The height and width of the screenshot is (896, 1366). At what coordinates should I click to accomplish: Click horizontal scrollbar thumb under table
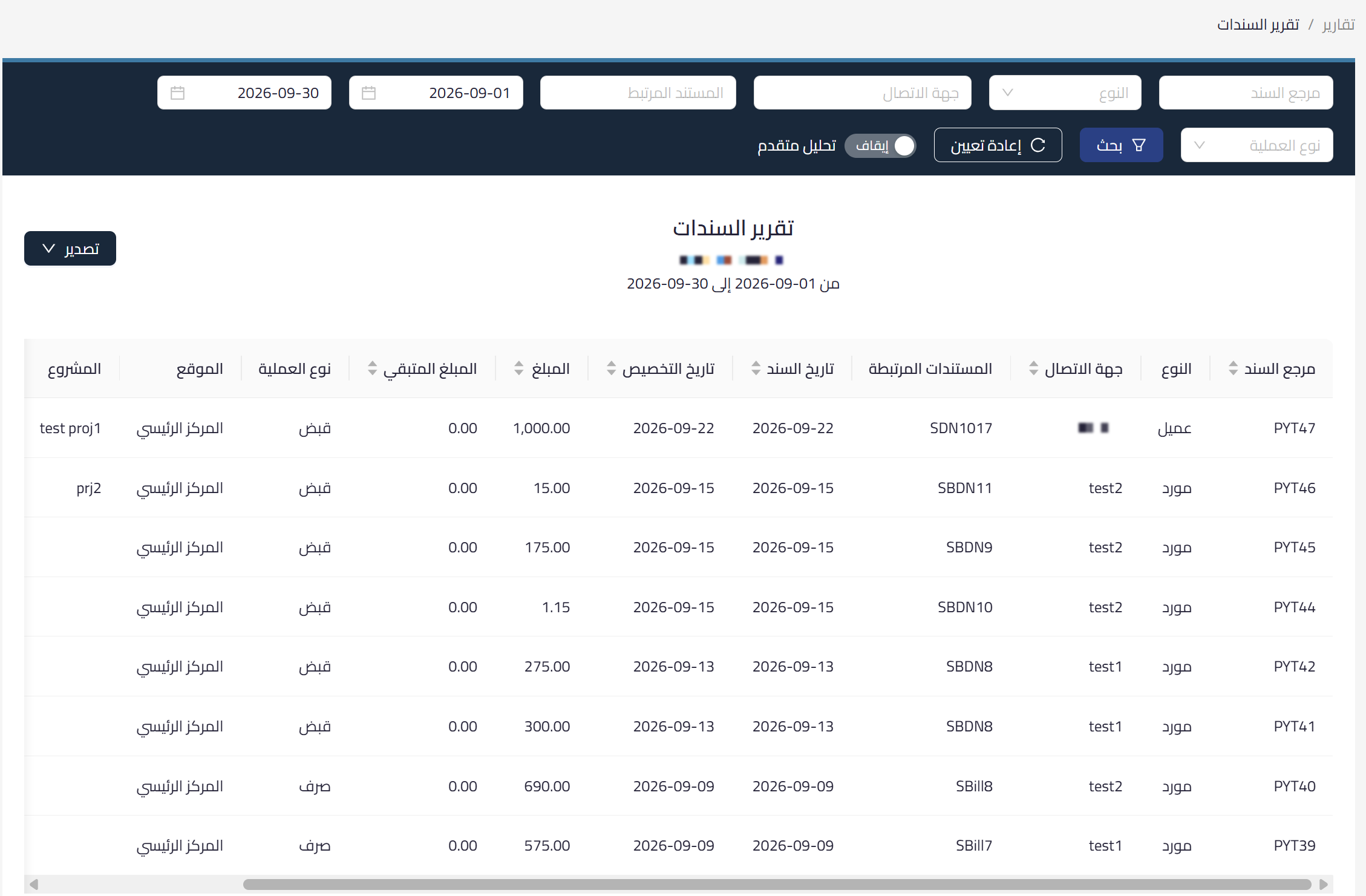click(x=777, y=884)
